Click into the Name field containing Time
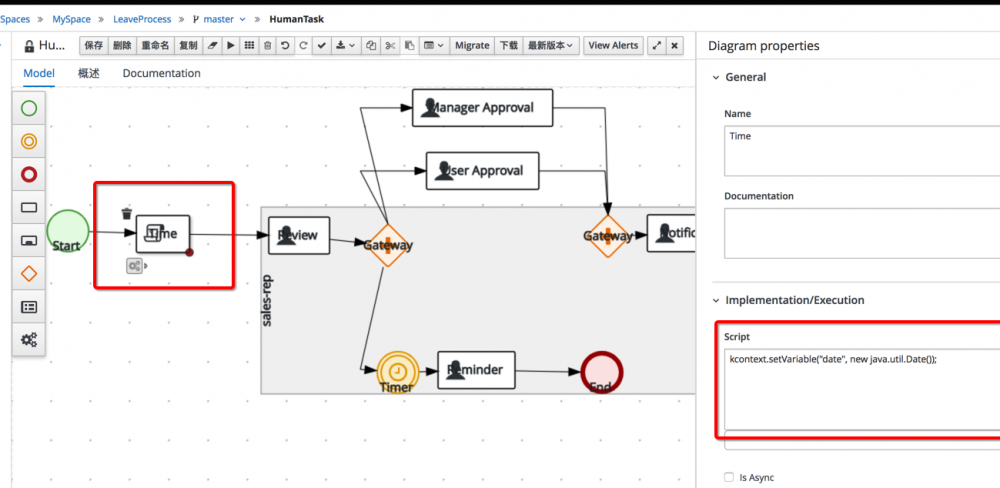 [862, 151]
